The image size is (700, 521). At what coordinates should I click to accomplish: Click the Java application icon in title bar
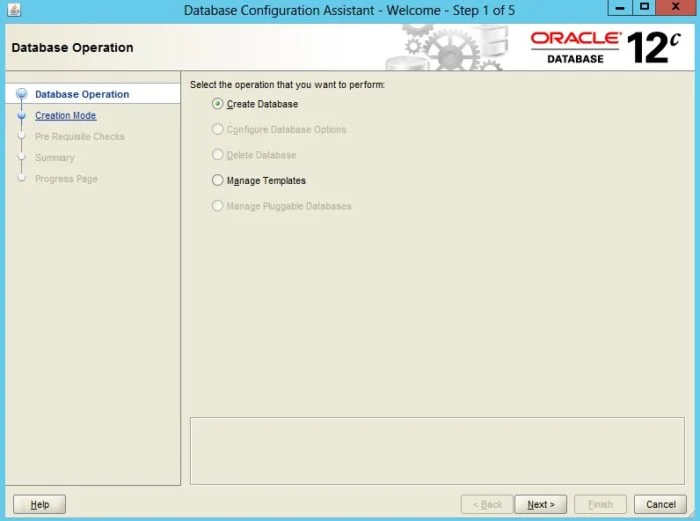coord(14,10)
